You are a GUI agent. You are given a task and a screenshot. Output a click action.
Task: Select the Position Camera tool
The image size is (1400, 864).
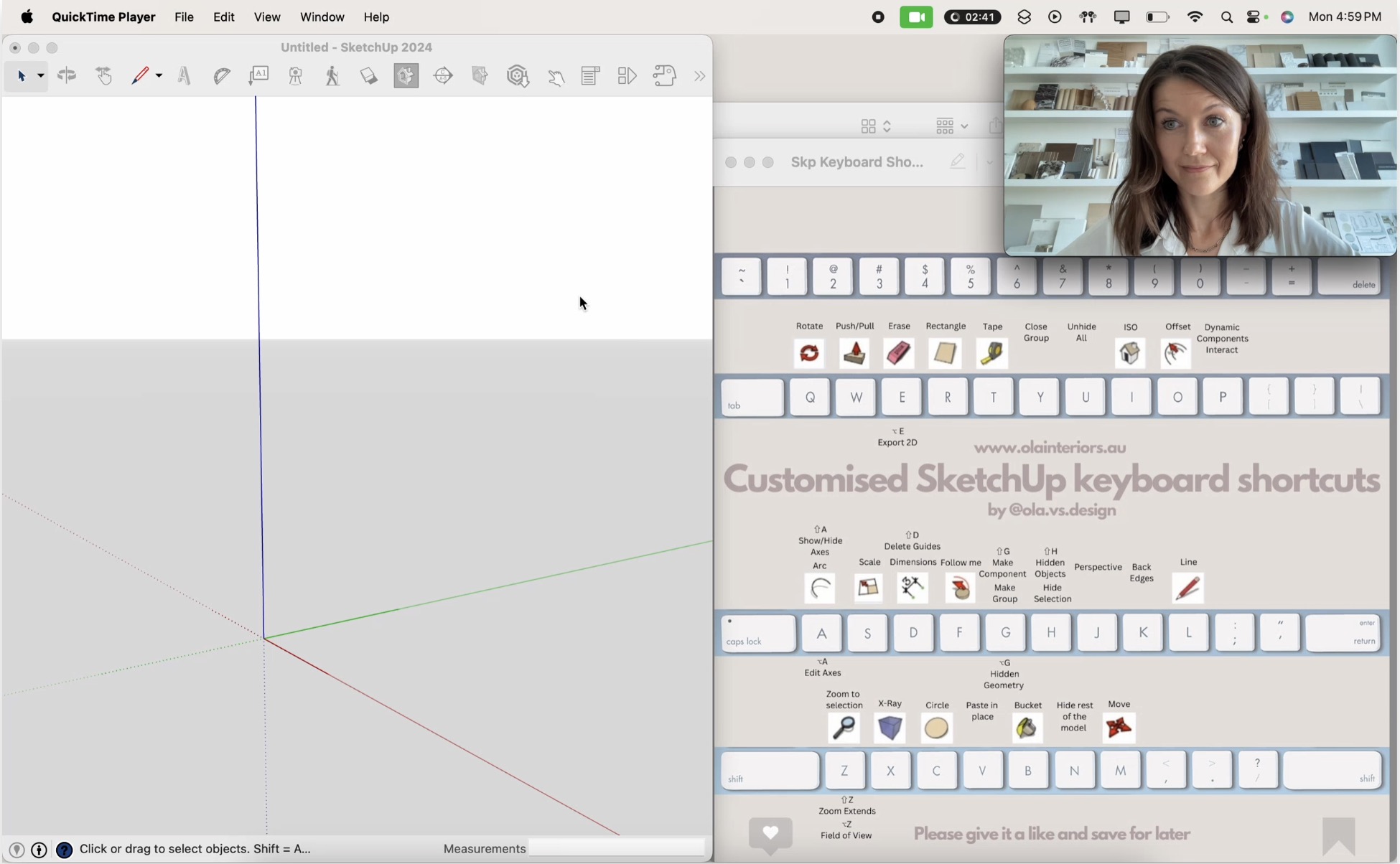294,75
